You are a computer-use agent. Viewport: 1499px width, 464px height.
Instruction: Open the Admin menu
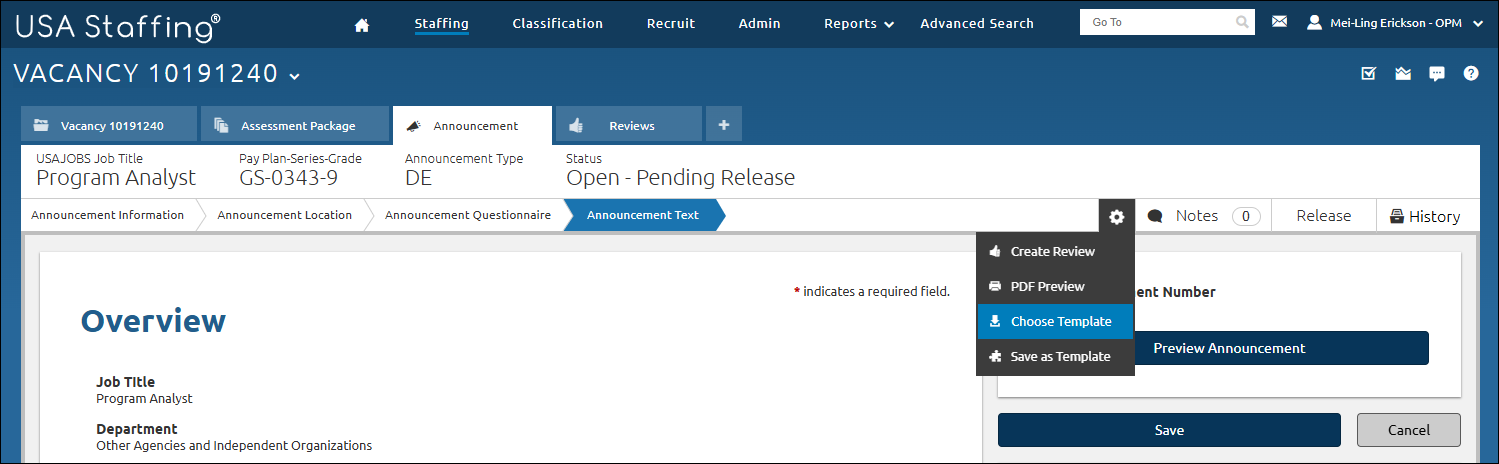pos(759,23)
